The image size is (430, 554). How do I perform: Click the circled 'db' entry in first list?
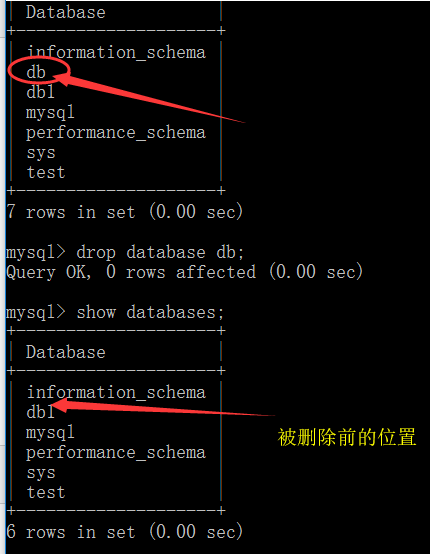pos(36,72)
